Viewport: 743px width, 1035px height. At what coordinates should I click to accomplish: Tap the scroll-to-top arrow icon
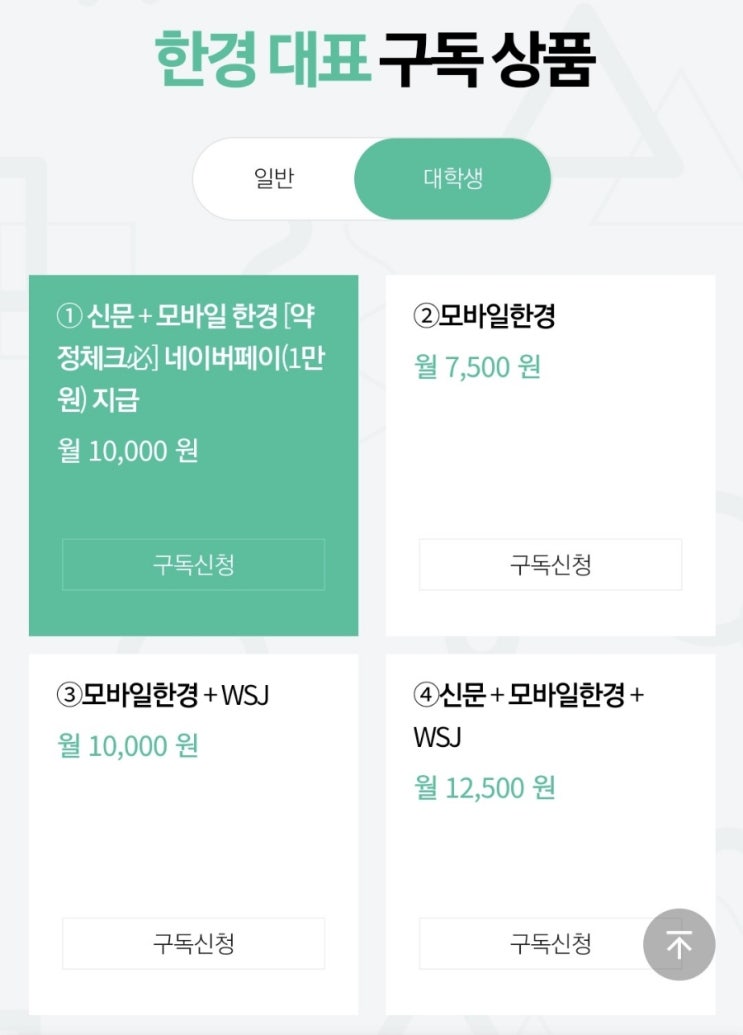[679, 944]
